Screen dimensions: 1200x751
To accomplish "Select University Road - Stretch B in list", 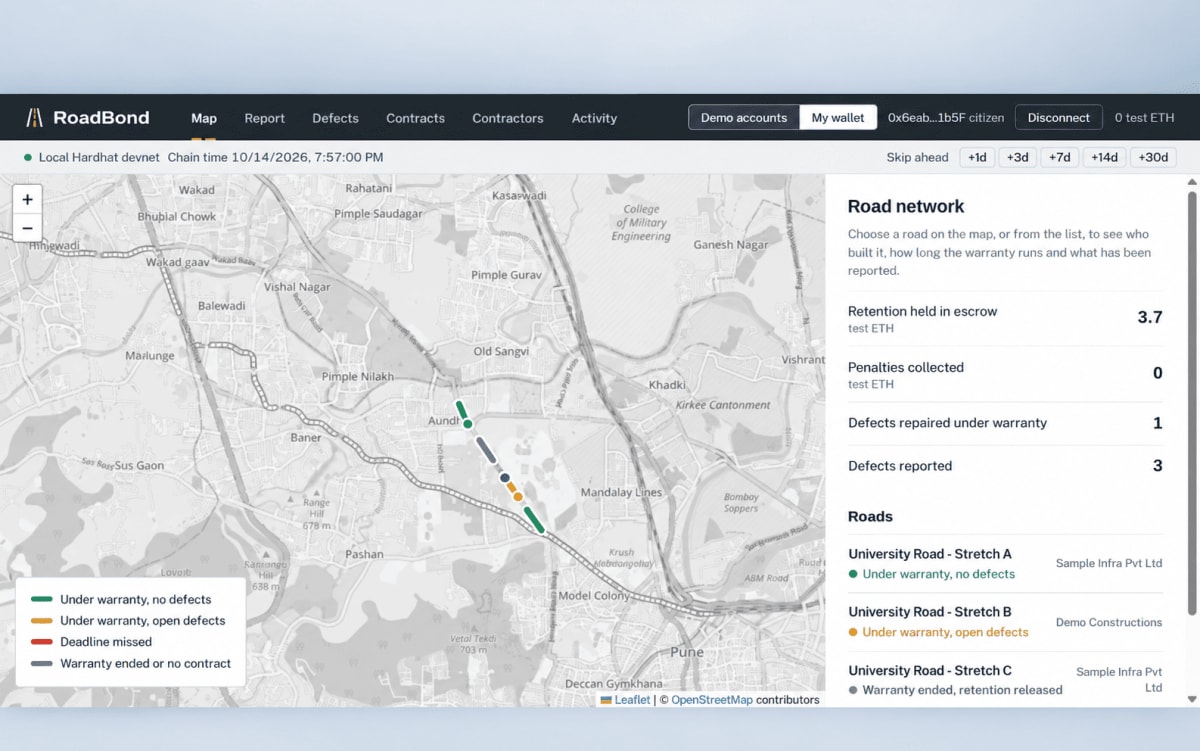I will click(x=1005, y=622).
